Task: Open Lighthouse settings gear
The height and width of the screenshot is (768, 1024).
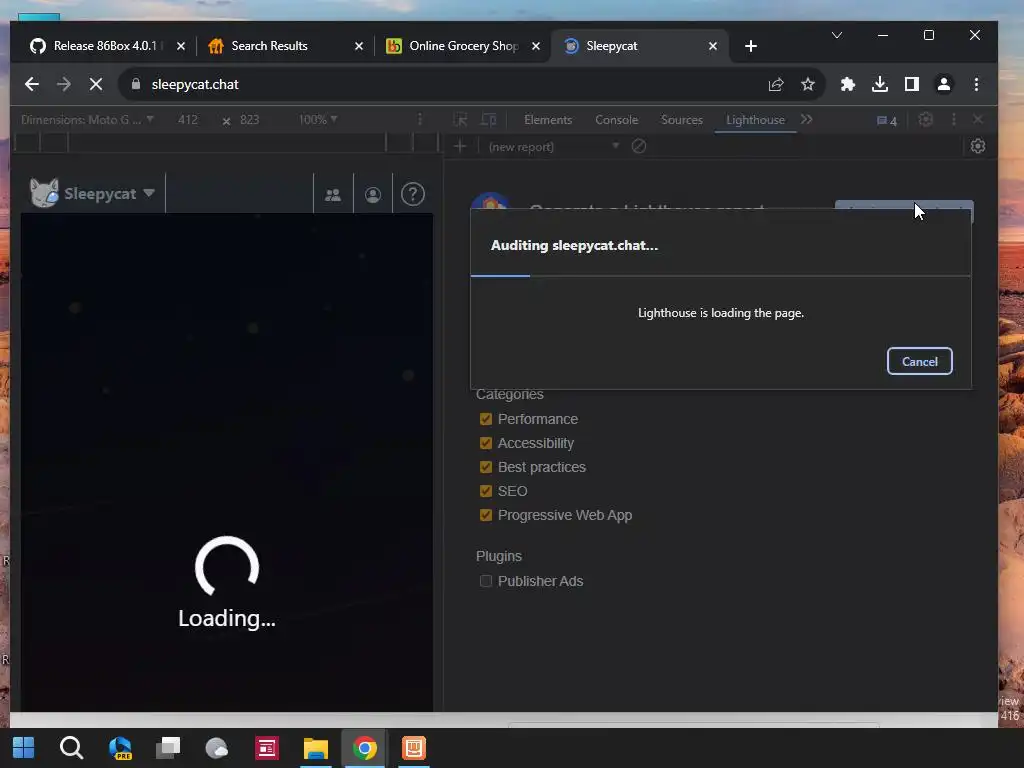Action: pyautogui.click(x=978, y=146)
